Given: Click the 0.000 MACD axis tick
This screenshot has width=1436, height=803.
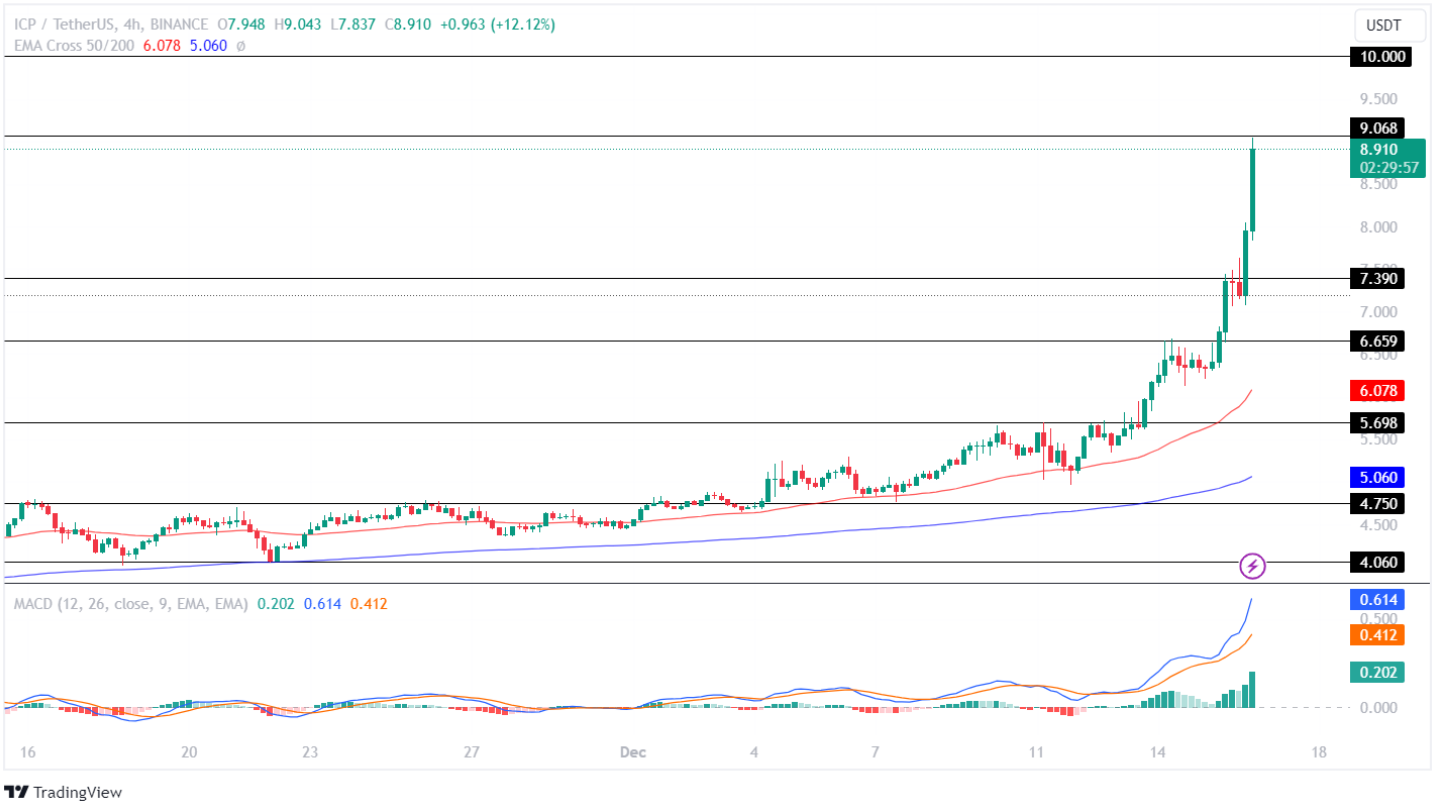Looking at the screenshot, I should click(x=1378, y=708).
